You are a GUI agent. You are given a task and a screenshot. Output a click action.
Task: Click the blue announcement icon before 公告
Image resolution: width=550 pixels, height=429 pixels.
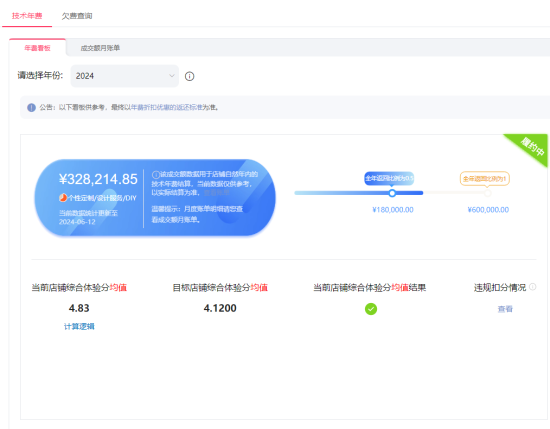(32, 107)
